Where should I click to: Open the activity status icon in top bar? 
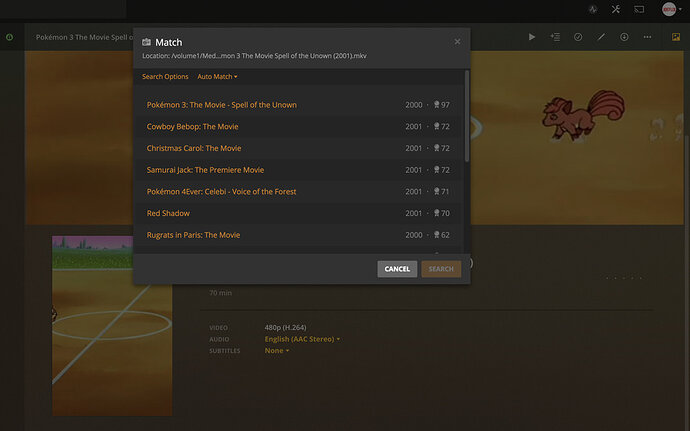(x=593, y=9)
